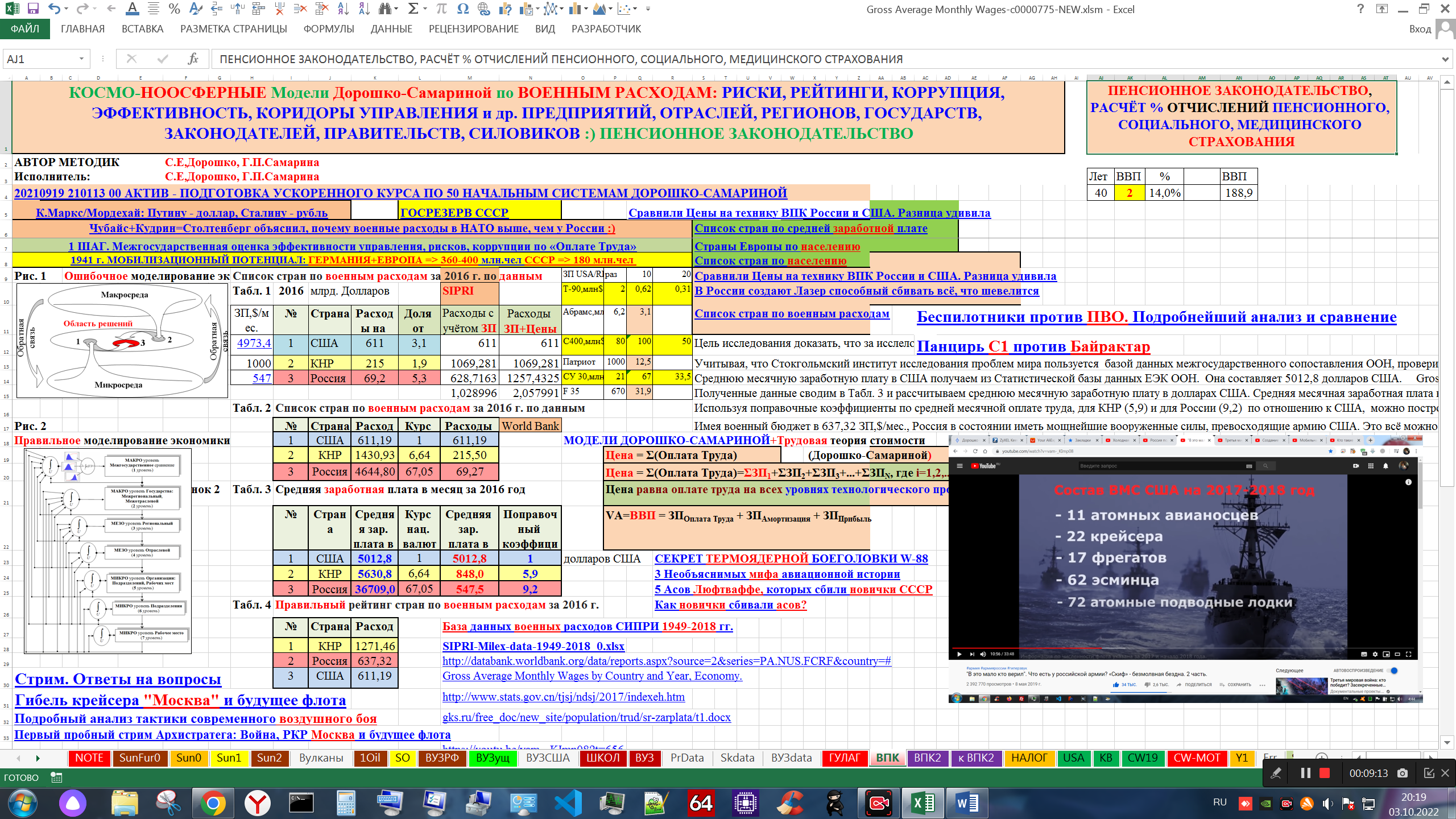Toggle the recorder annotation pen
1456x819 pixels.
click(x=1276, y=773)
